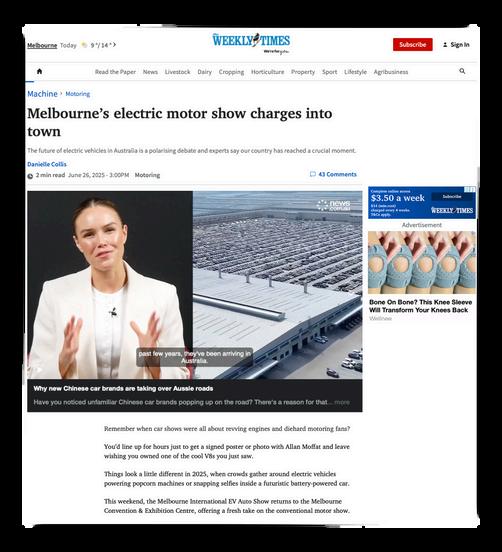The height and width of the screenshot is (552, 502).
Task: Open the Livestock menu item
Action: (x=177, y=72)
